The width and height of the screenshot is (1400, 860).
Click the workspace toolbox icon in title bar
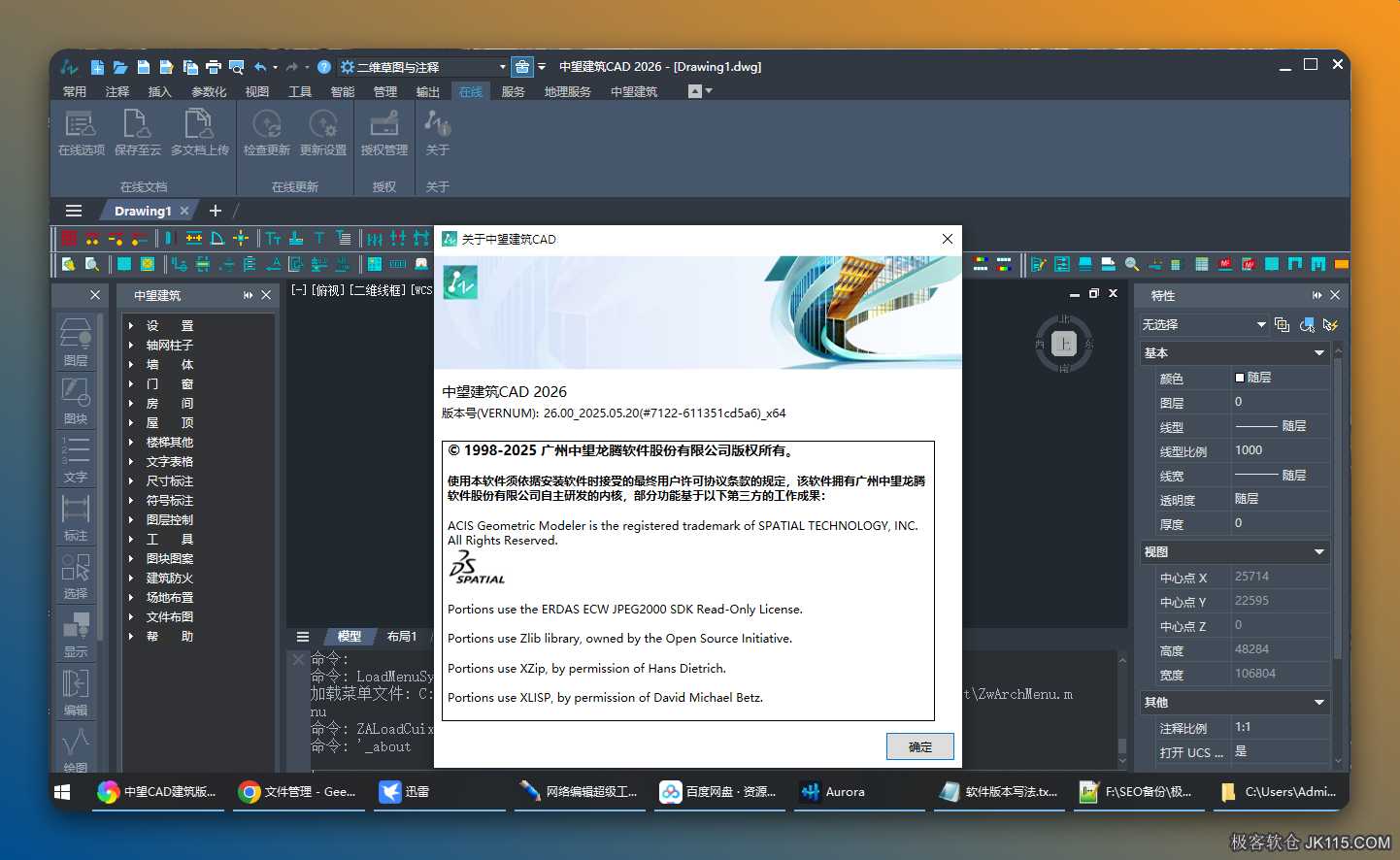point(521,67)
